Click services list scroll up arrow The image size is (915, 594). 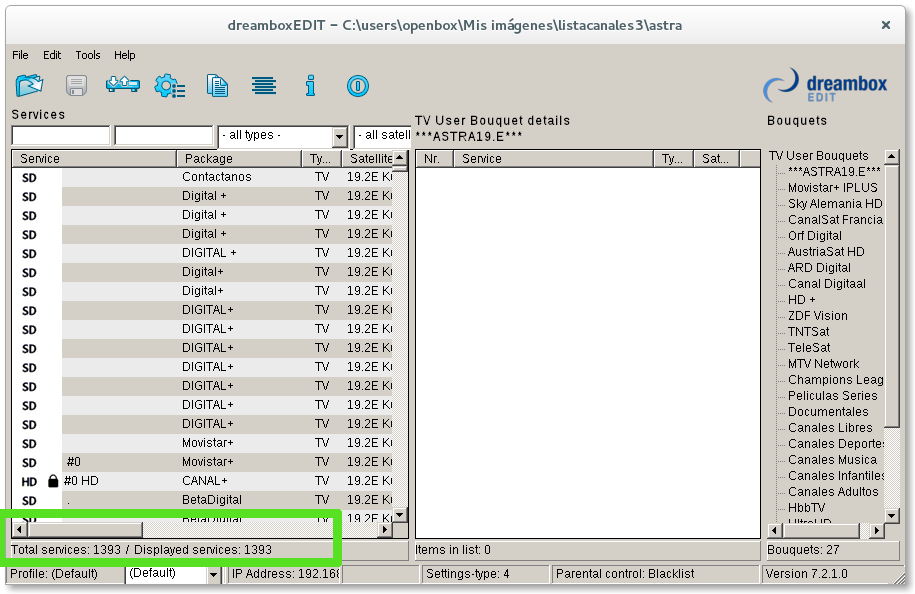coord(400,158)
